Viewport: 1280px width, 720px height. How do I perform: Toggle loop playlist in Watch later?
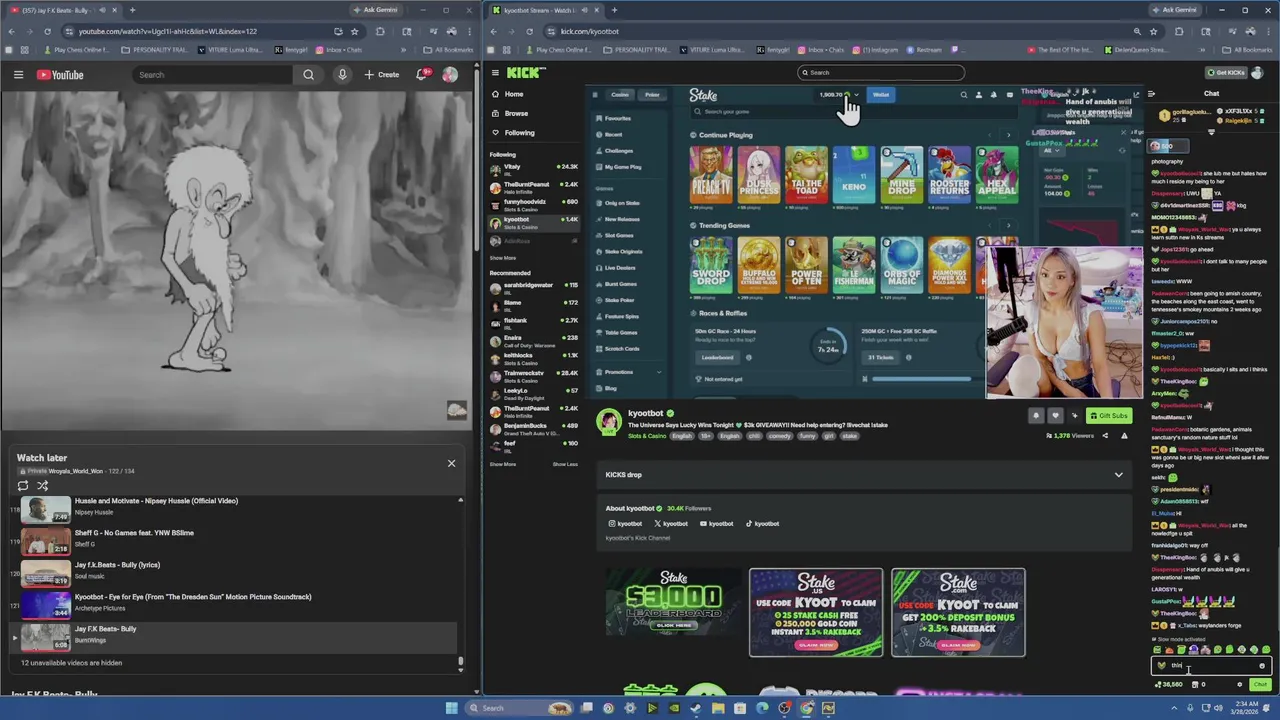tap(23, 486)
